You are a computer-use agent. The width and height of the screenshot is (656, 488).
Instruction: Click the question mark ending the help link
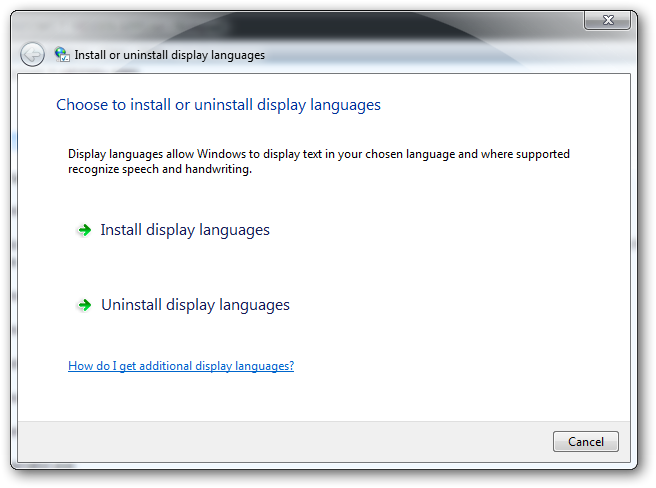tap(291, 366)
